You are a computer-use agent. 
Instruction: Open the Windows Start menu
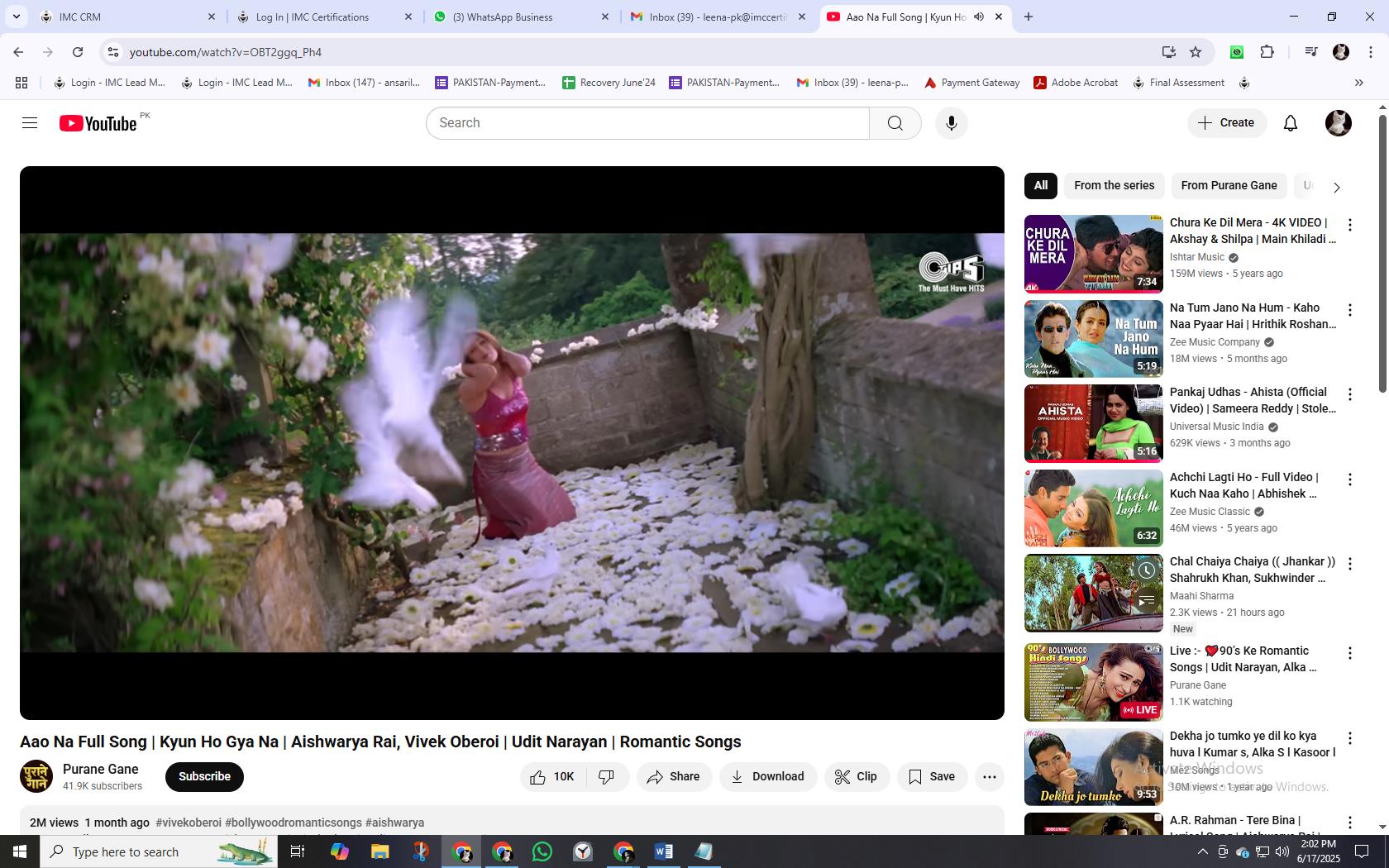[x=20, y=851]
